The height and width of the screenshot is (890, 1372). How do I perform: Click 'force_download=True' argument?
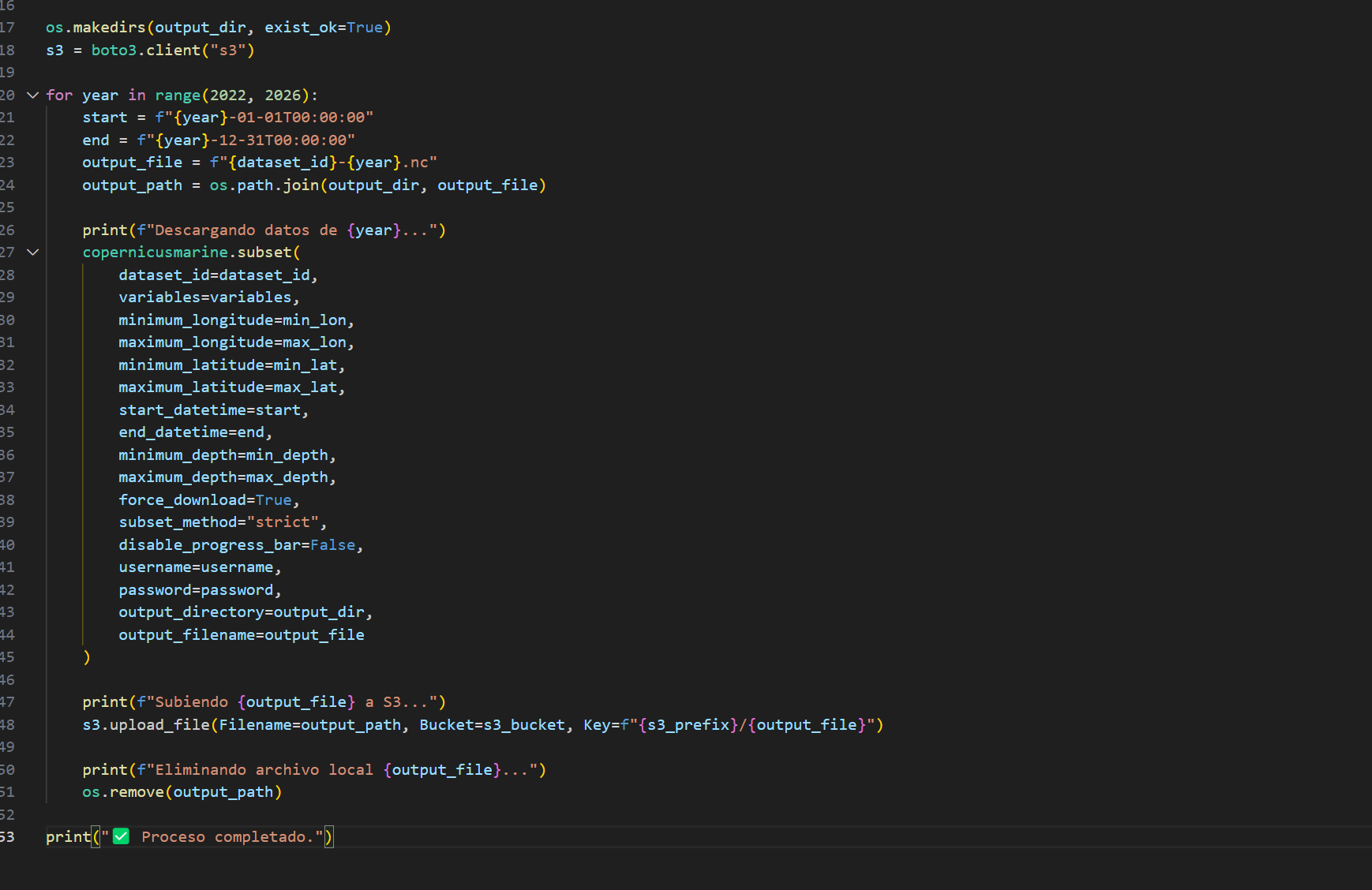click(x=205, y=499)
